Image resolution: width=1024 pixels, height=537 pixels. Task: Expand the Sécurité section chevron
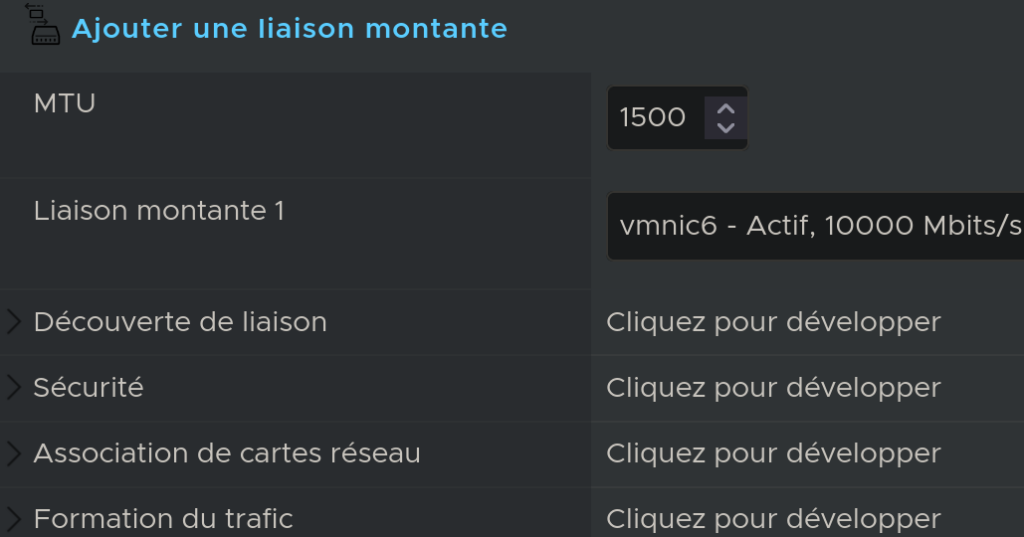(14, 388)
